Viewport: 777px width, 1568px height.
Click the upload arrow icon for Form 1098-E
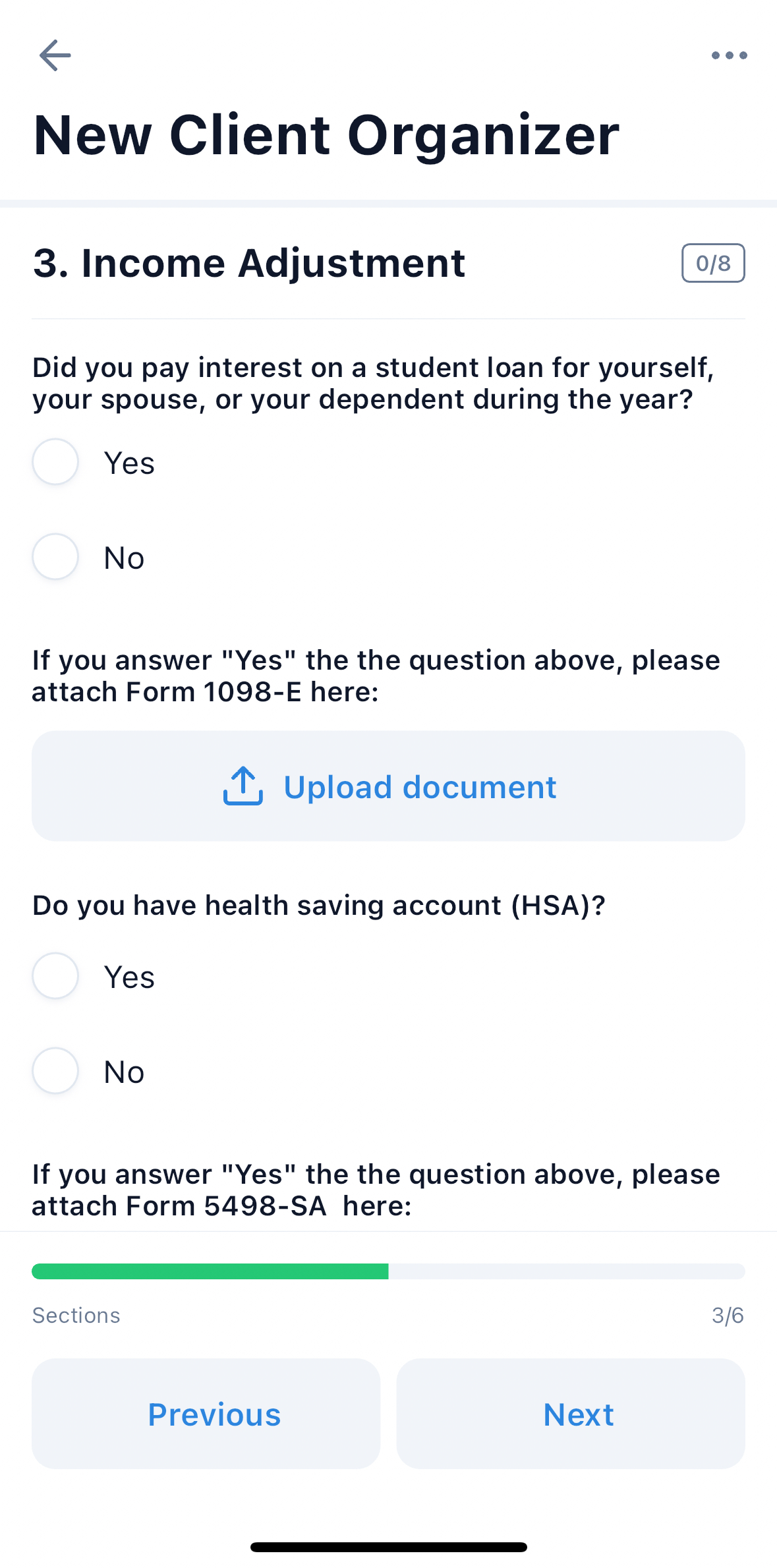point(243,786)
